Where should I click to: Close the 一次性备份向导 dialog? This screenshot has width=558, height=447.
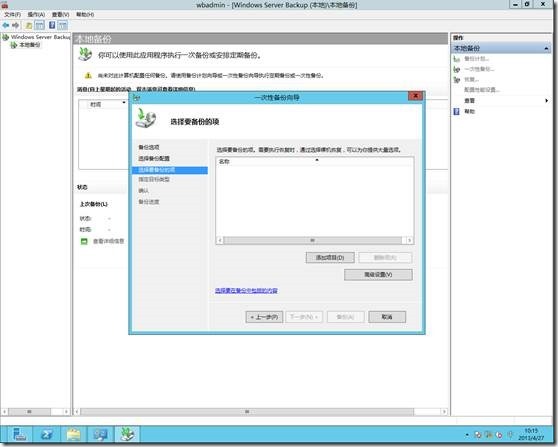click(x=415, y=96)
